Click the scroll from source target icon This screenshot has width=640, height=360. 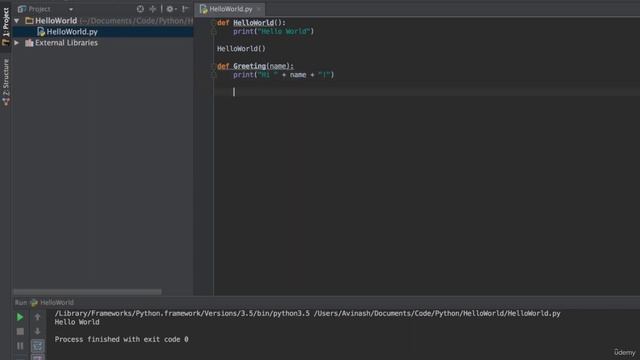coord(140,9)
